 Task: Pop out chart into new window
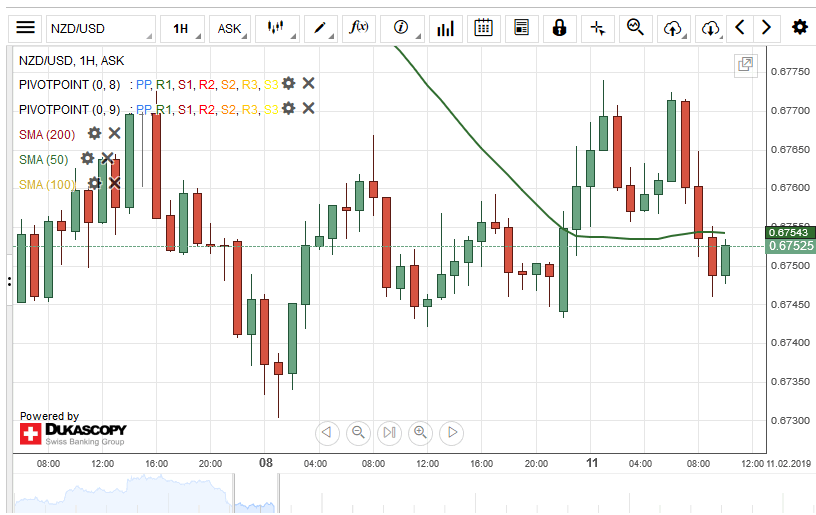pos(745,66)
